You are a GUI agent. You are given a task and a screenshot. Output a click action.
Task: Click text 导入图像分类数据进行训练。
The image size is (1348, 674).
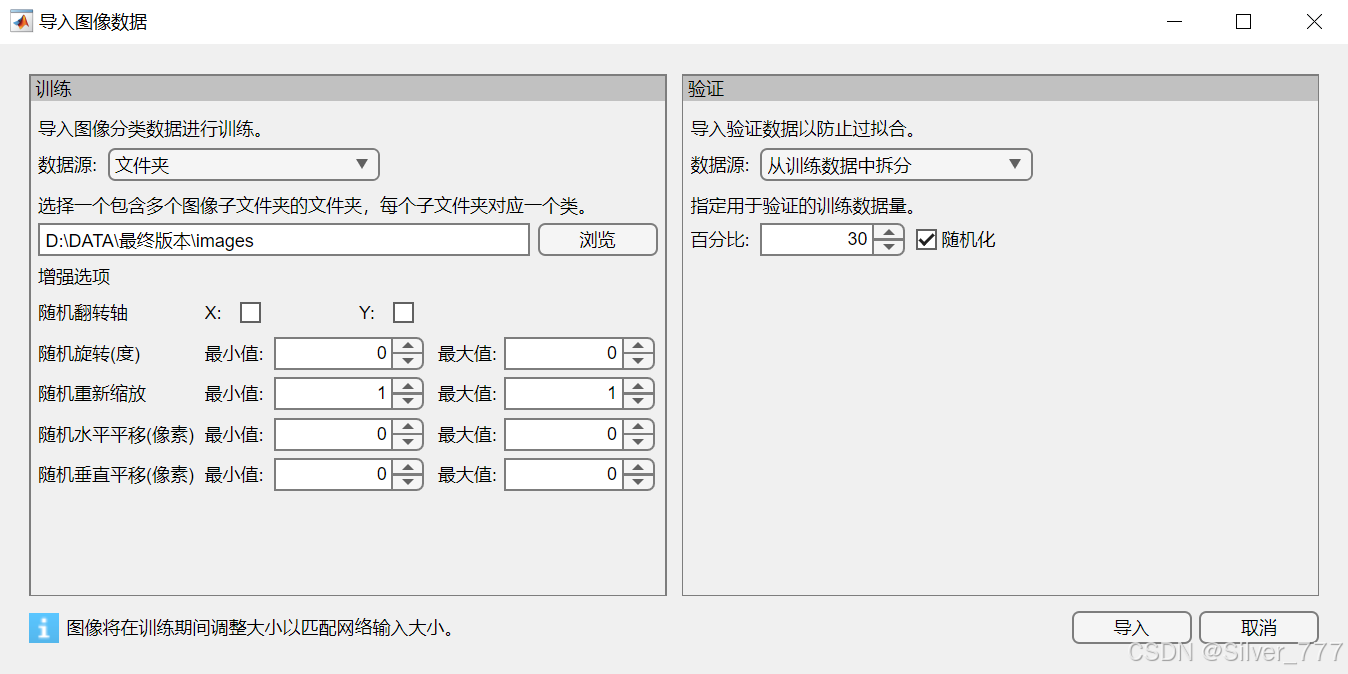click(x=150, y=129)
